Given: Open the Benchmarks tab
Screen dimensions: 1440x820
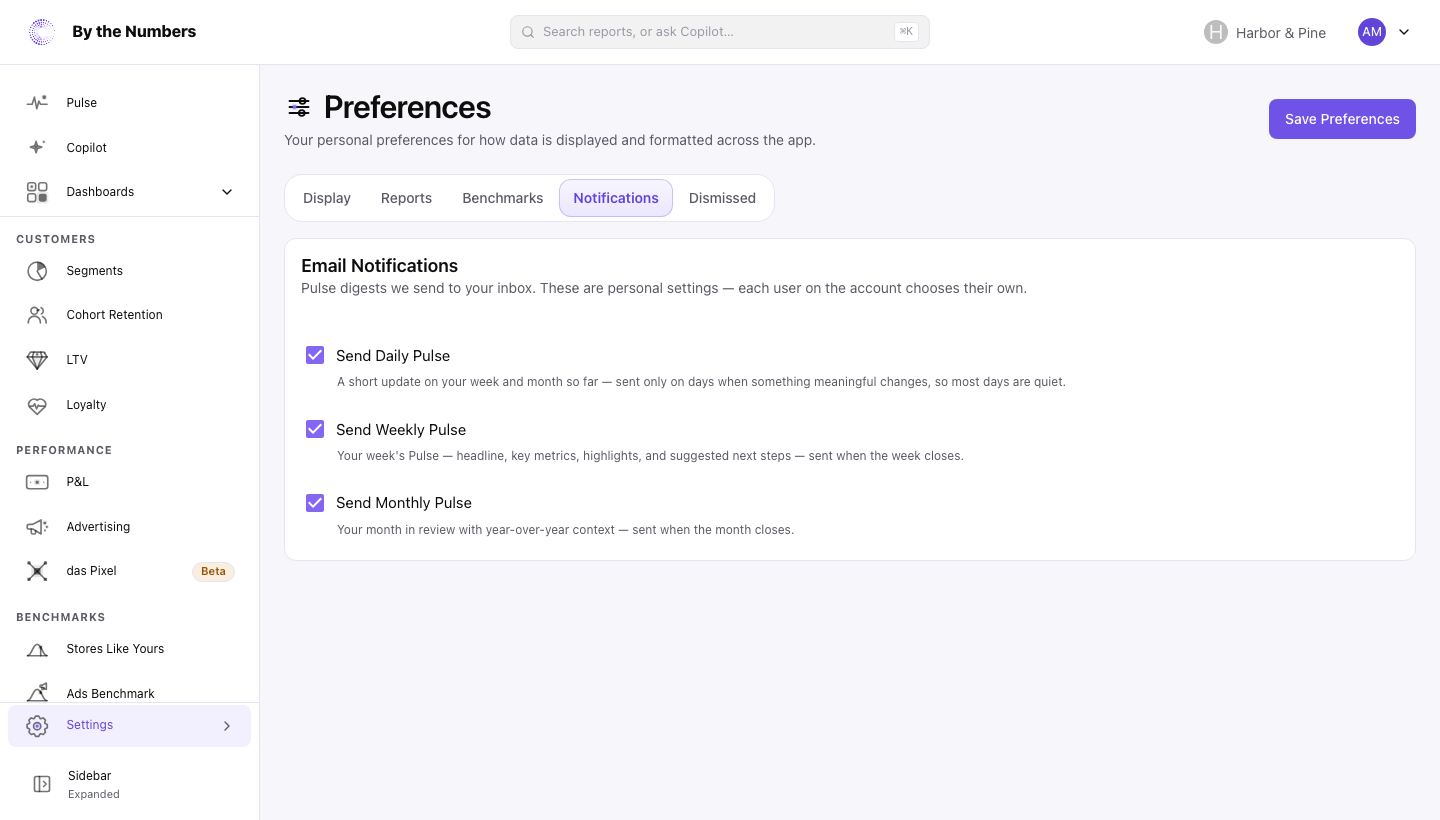Looking at the screenshot, I should [x=503, y=198].
